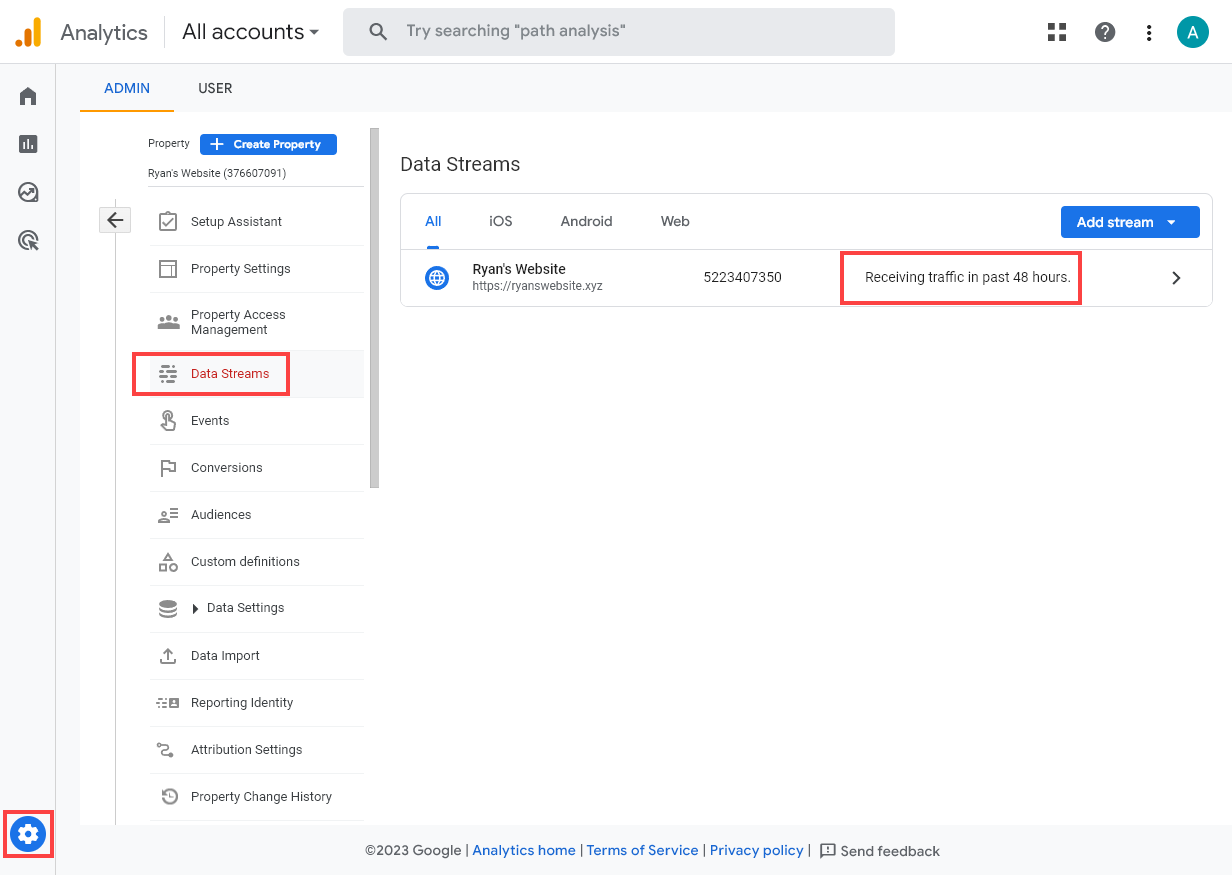Expand the Data Settings section
This screenshot has width=1232, height=875.
pos(245,608)
